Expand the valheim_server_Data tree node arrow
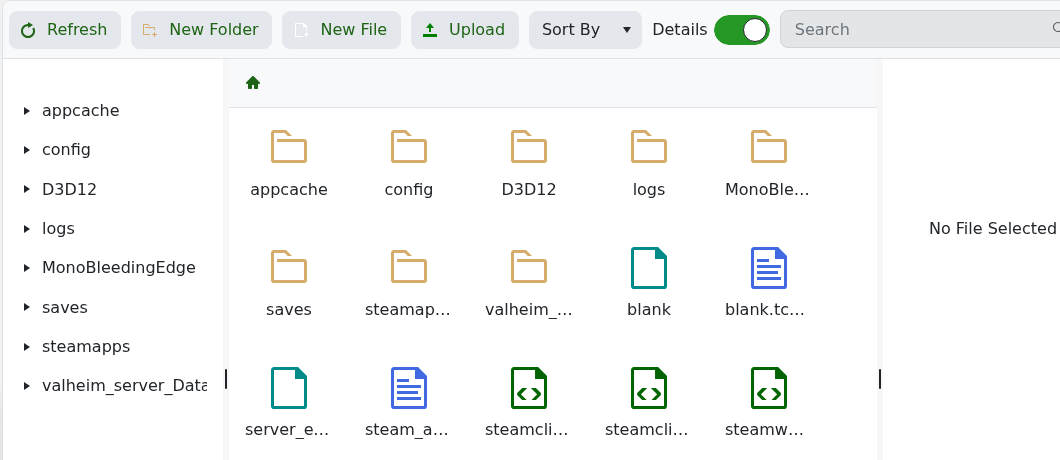The width and height of the screenshot is (1060, 460). pos(26,386)
